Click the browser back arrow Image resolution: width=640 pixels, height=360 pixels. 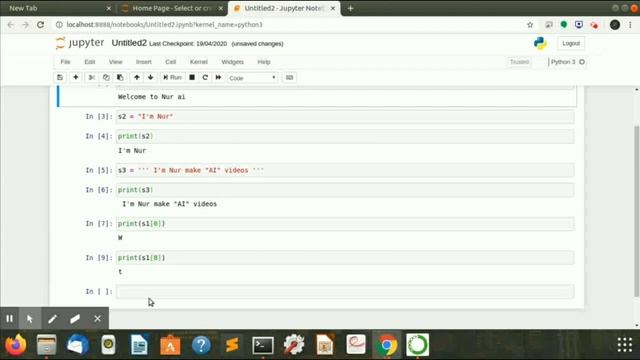[x=11, y=24]
